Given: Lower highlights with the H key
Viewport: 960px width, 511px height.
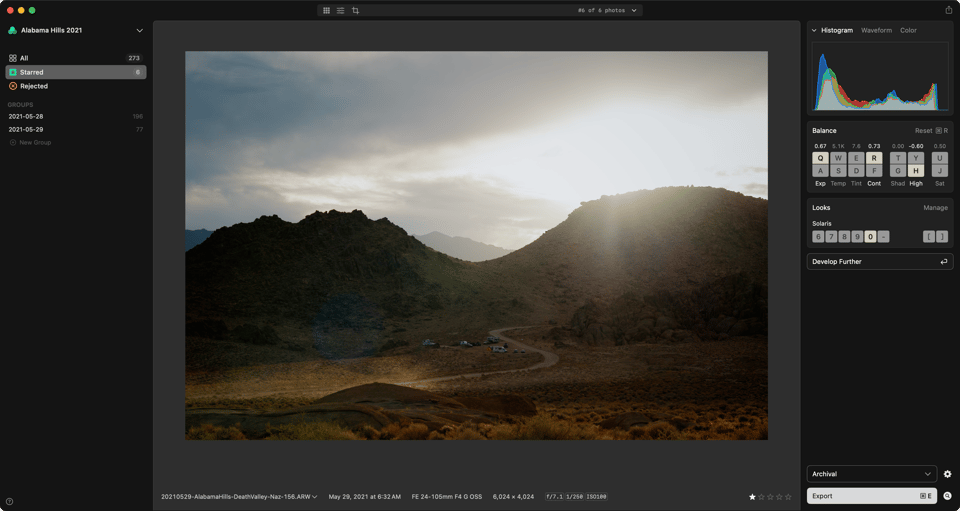Looking at the screenshot, I should pos(916,171).
